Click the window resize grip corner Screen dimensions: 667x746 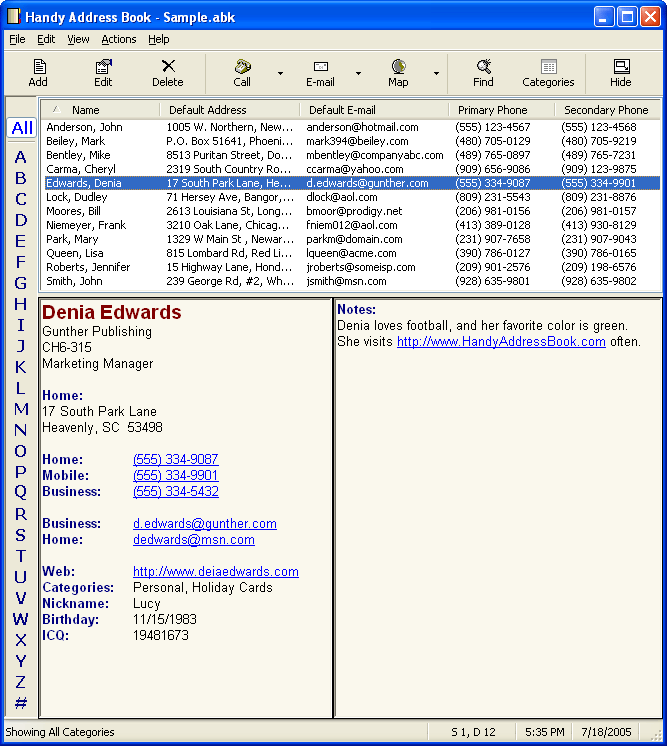click(x=657, y=735)
